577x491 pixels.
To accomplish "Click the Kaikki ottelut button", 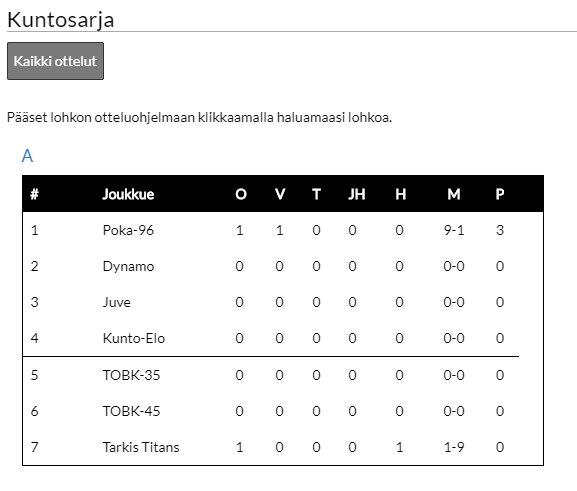I will pos(55,61).
